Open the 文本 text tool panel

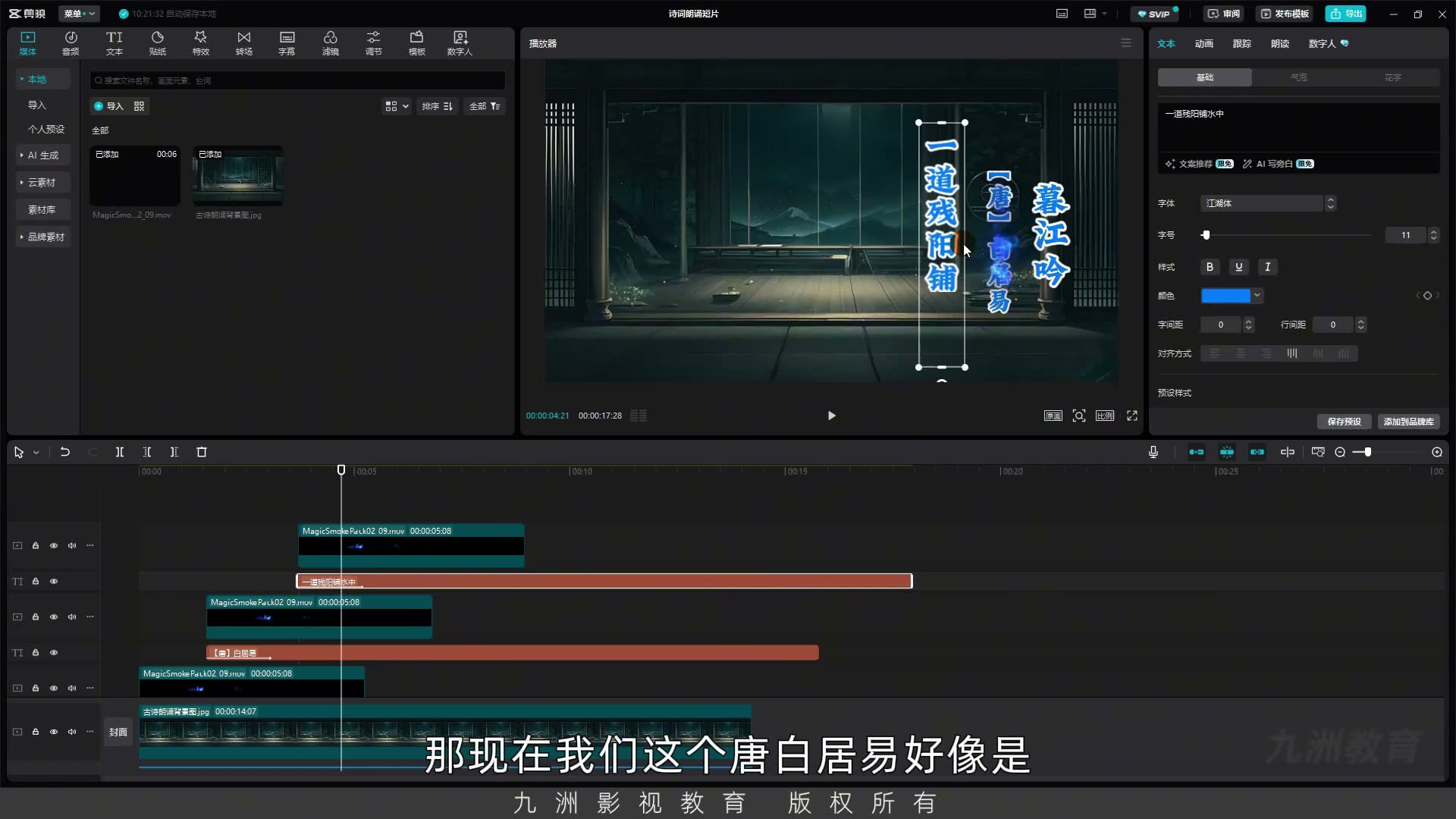[114, 43]
